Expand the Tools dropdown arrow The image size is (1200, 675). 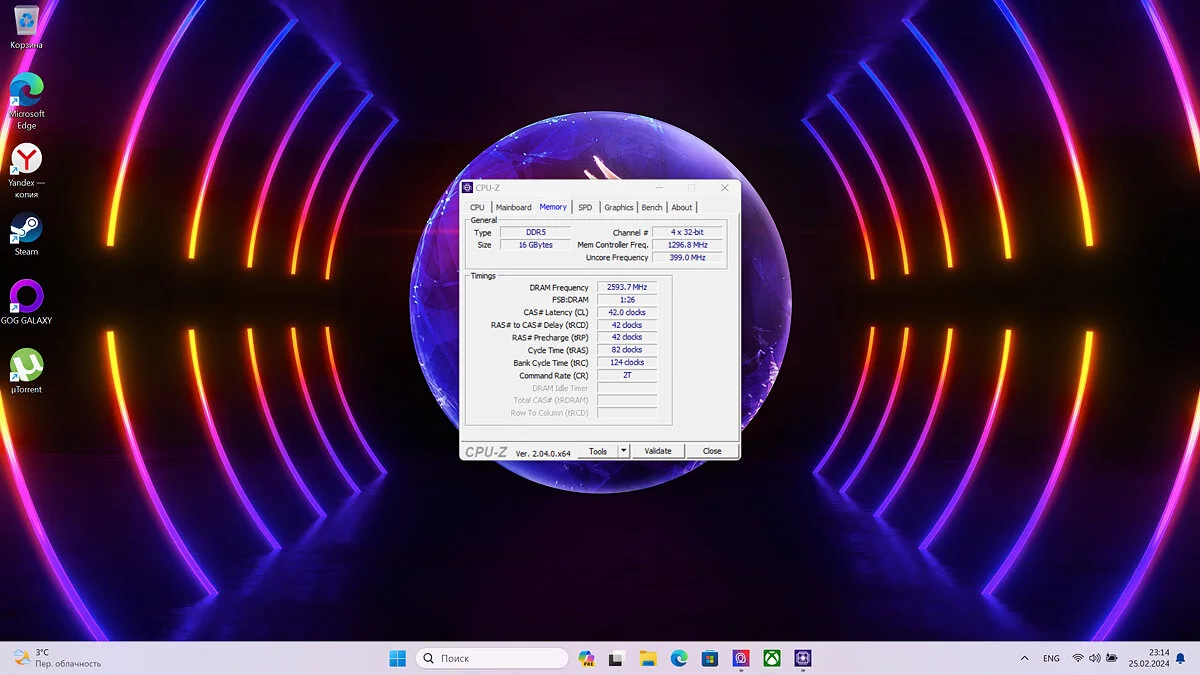[624, 451]
